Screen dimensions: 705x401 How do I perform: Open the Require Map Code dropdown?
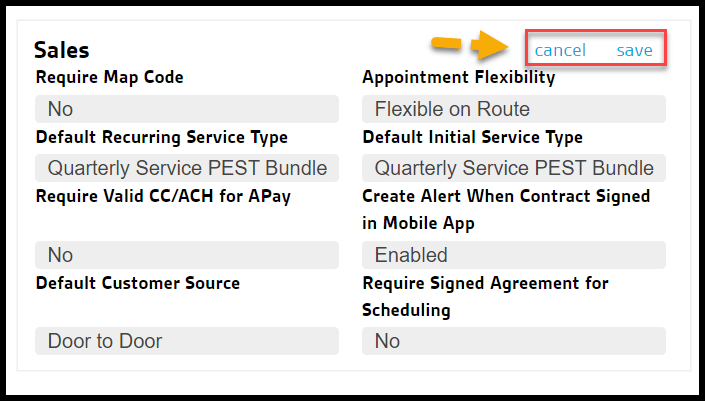tap(187, 109)
